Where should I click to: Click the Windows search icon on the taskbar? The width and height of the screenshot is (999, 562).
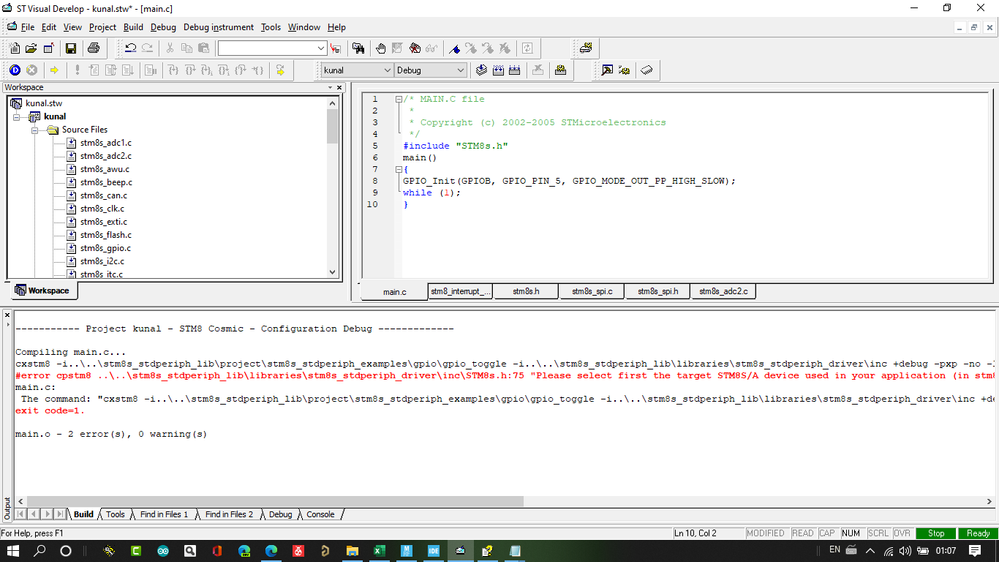(40, 551)
